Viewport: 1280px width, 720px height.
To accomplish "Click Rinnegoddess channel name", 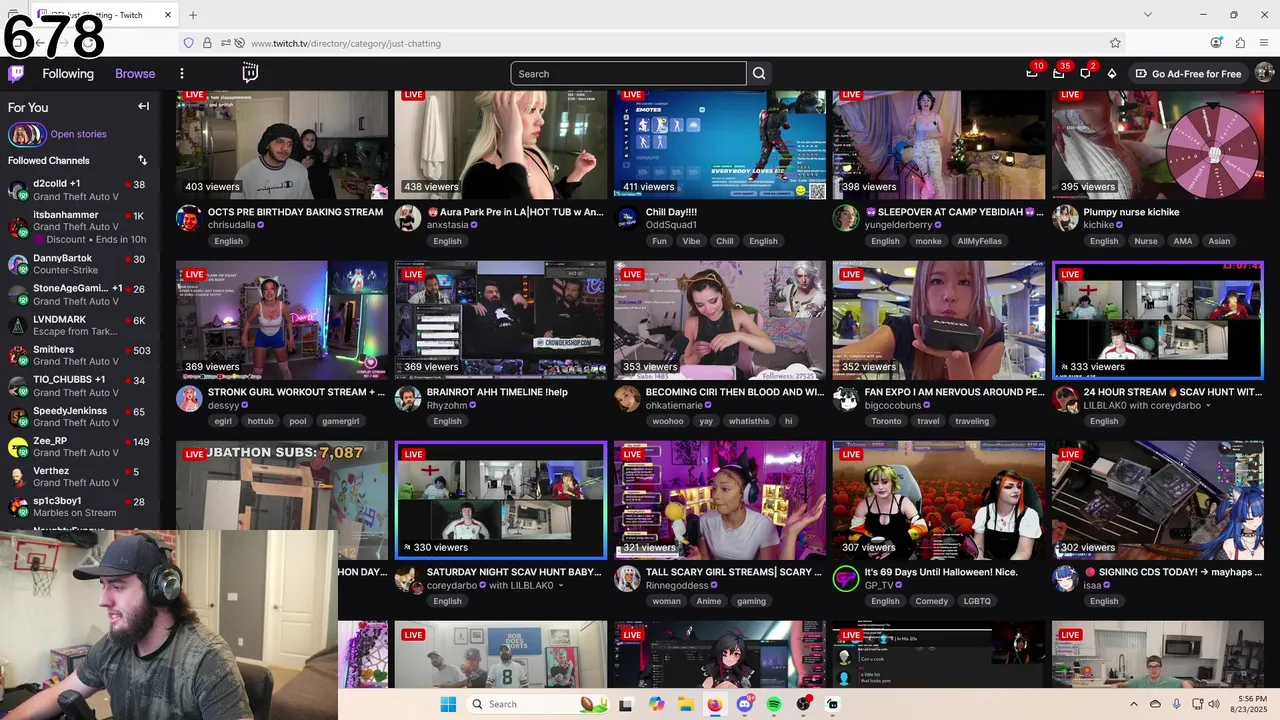I will click(x=677, y=585).
